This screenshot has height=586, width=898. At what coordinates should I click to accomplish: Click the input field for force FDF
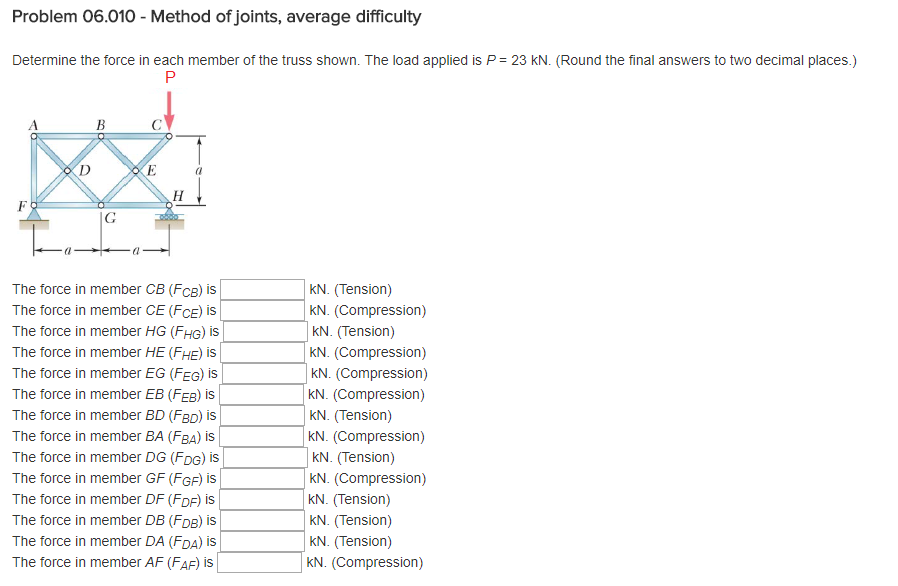261,499
